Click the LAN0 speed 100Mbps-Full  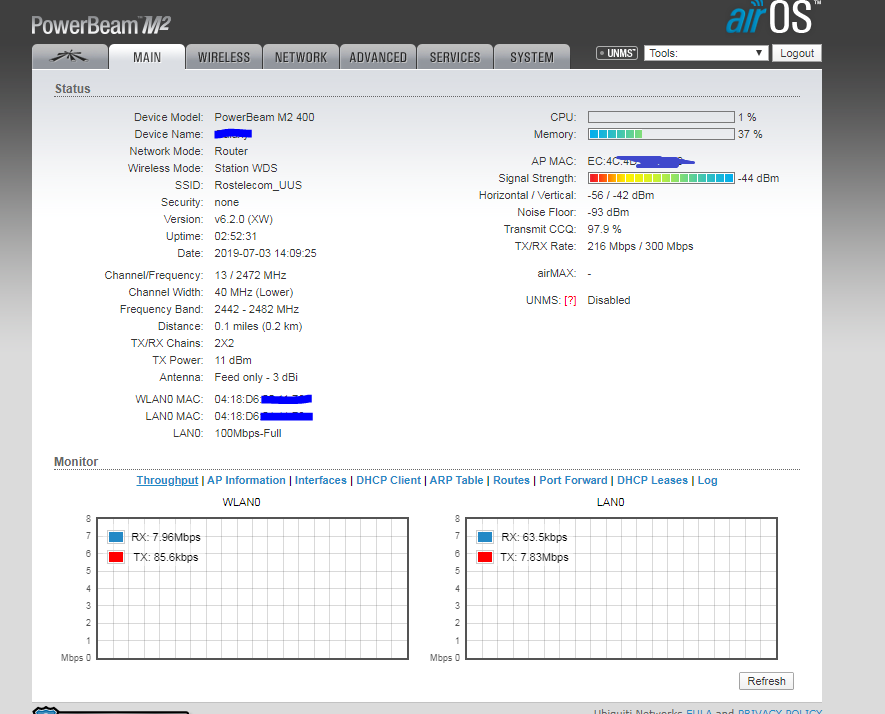[x=248, y=433]
